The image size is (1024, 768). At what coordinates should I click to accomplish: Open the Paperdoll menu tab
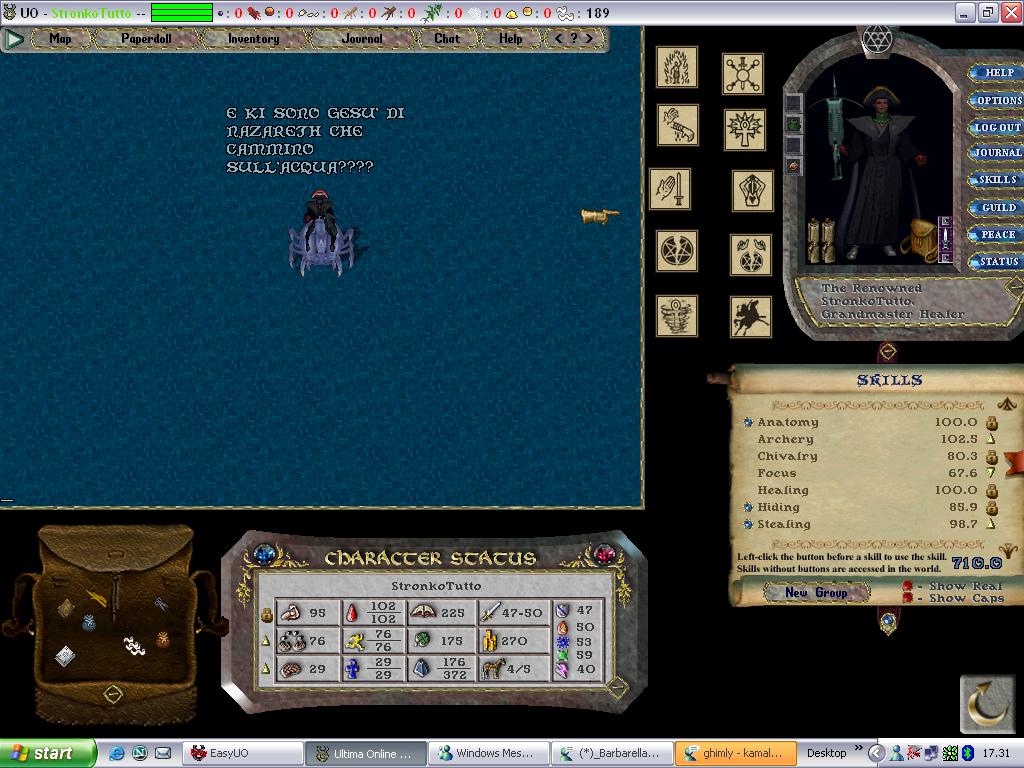tap(146, 39)
